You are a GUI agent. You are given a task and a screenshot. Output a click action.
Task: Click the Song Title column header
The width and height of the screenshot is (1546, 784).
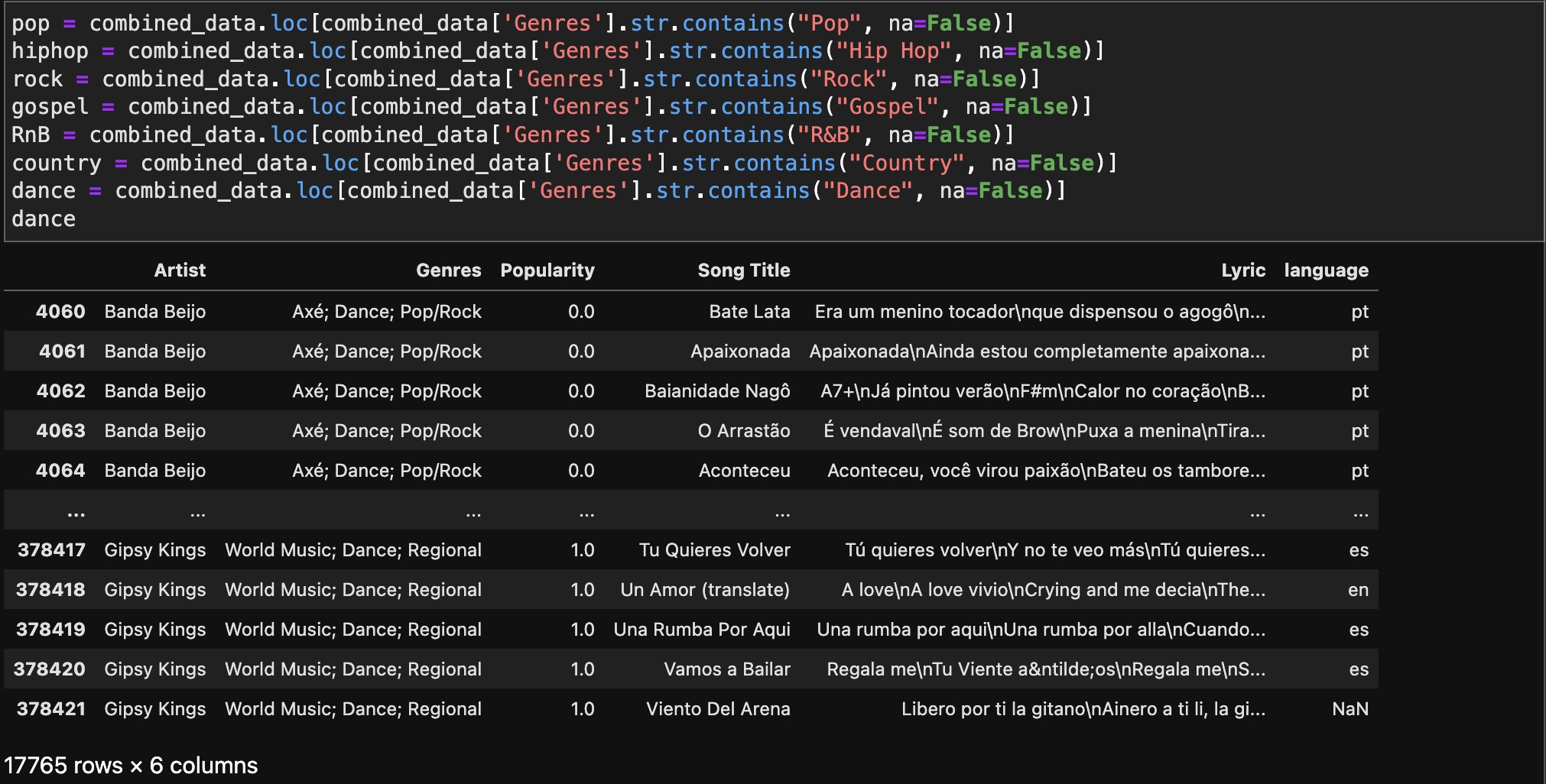coord(744,271)
